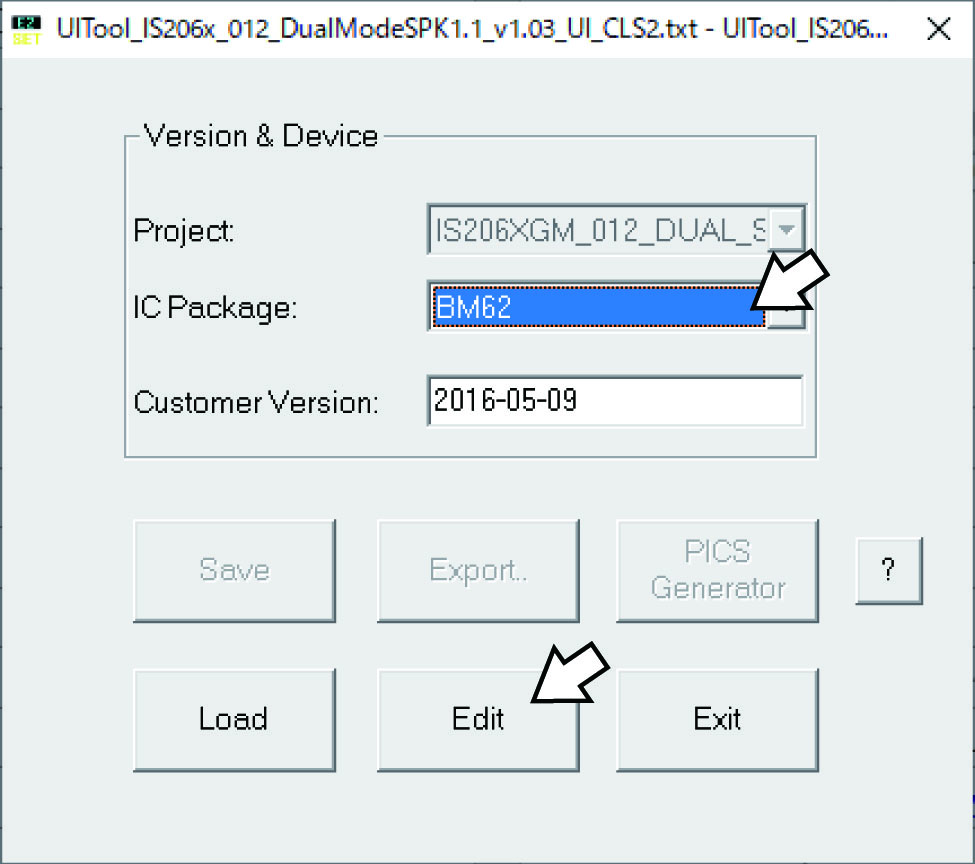Expand the Project dropdown arrow
This screenshot has width=975, height=864.
[787, 230]
